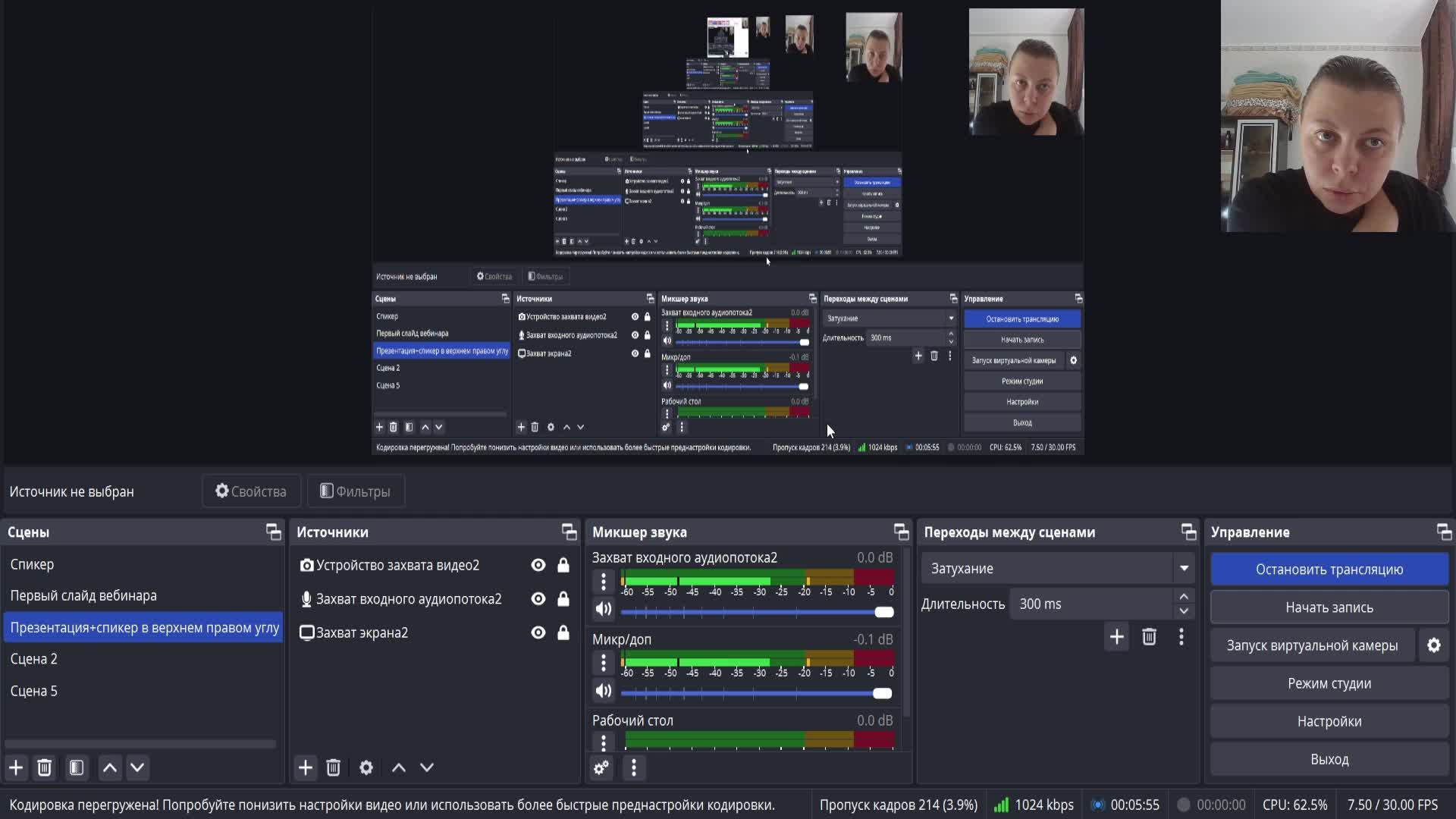Select the Сцена 2 scene
The image size is (1456, 819).
click(x=143, y=659)
